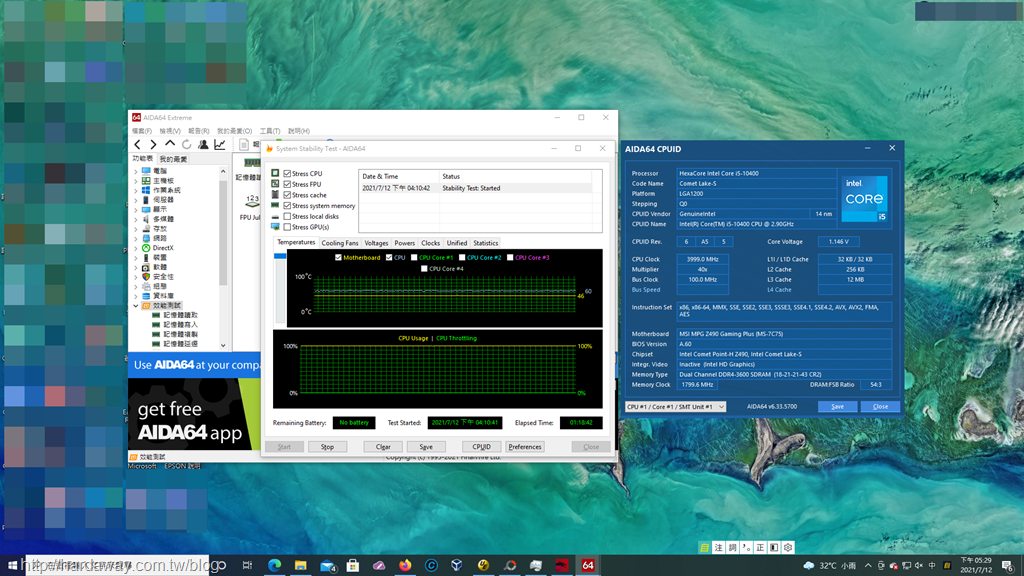This screenshot has height=576, width=1024.
Task: Show the CPU Core #1 temperature line
Action: pos(414,257)
